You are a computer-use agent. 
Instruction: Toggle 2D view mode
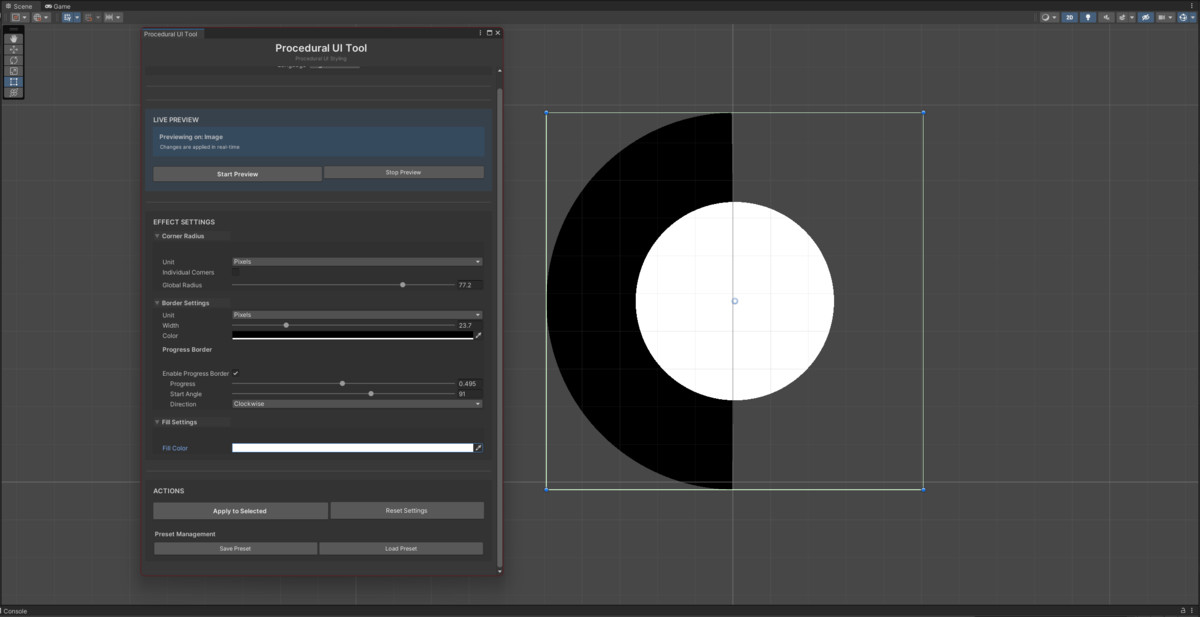point(1069,17)
